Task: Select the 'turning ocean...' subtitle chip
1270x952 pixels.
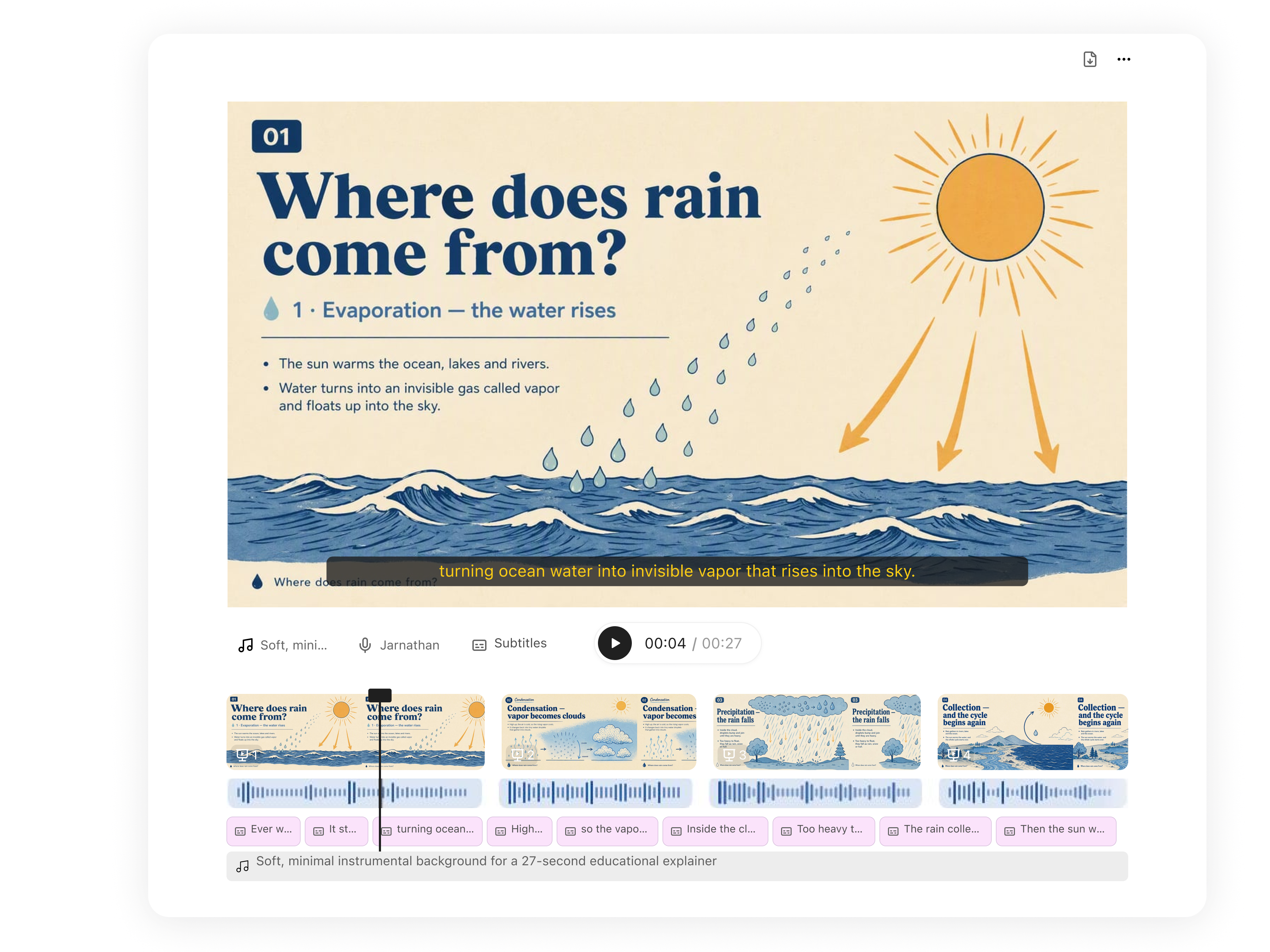Action: point(428,830)
